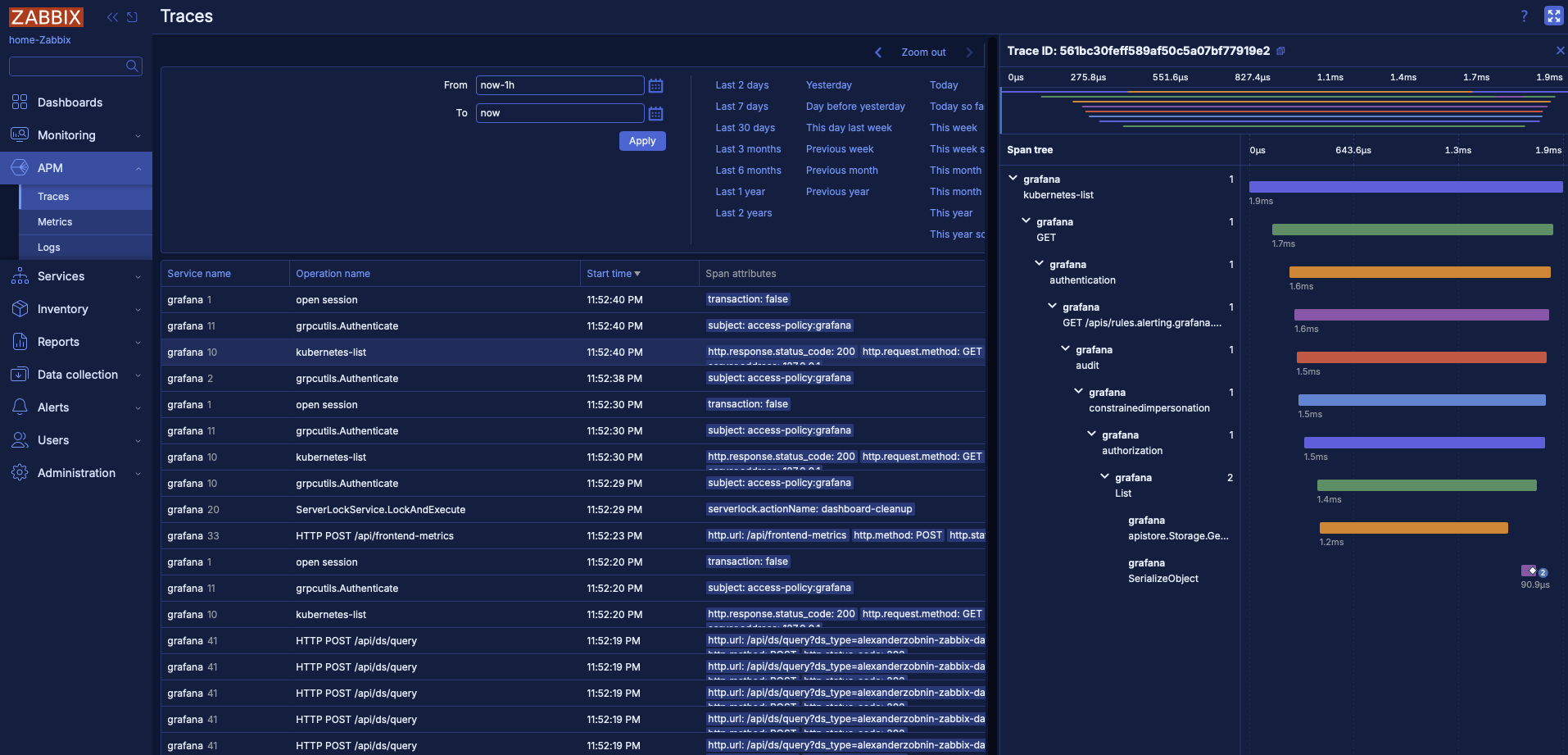This screenshot has height=755, width=1568.
Task: Open the home-Zabbix link under the logo
Action: 39,40
